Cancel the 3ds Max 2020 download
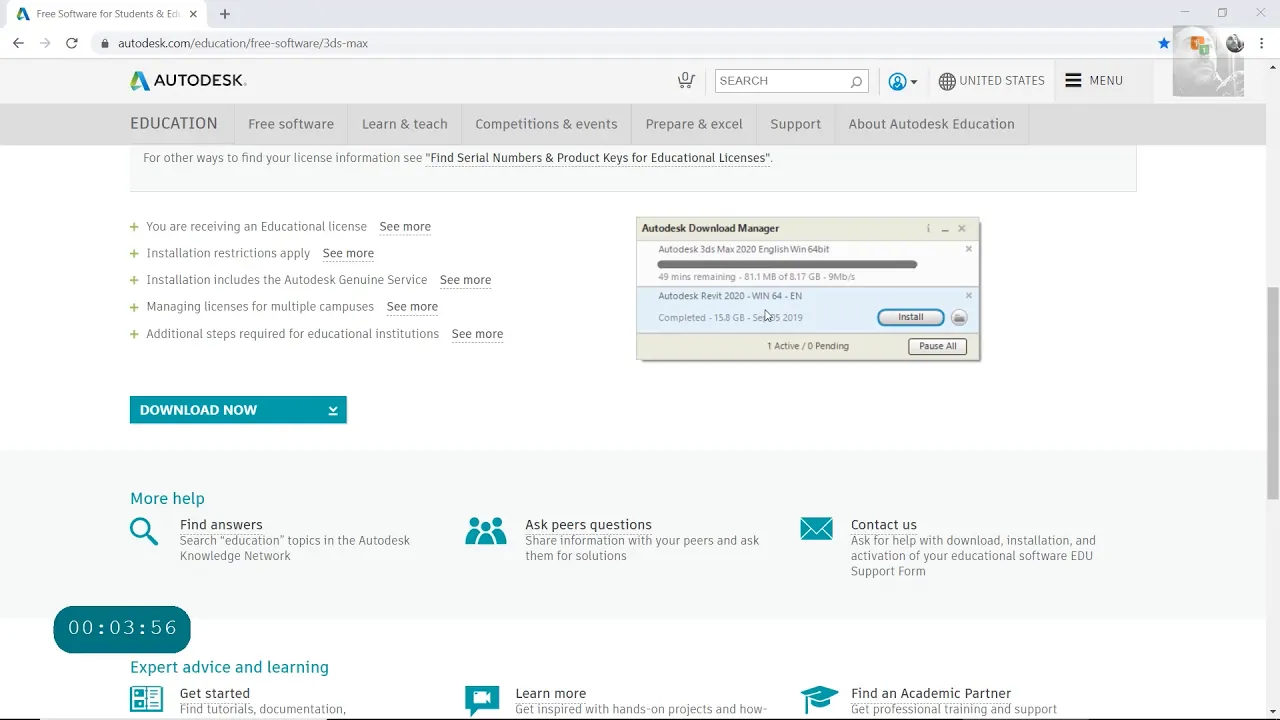This screenshot has height=720, width=1280. 968,249
